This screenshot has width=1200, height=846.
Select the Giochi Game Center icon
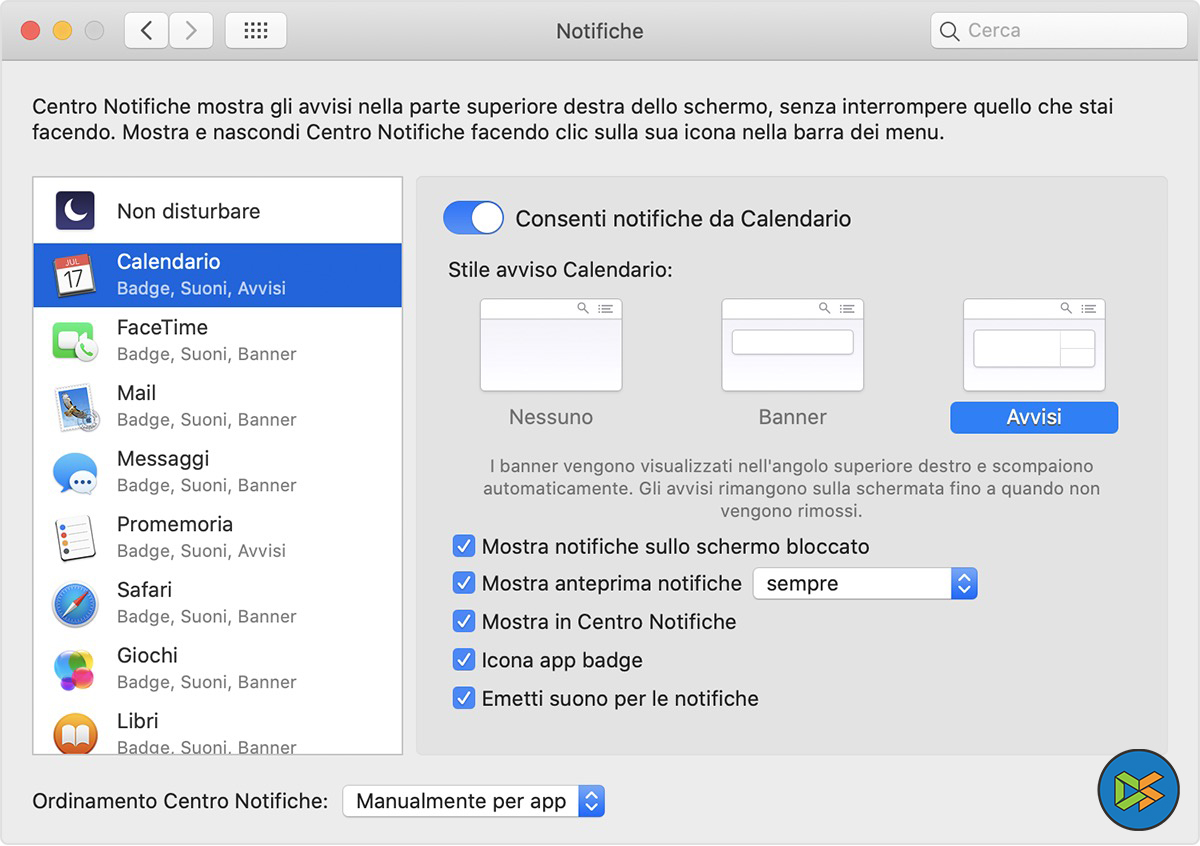pyautogui.click(x=75, y=669)
